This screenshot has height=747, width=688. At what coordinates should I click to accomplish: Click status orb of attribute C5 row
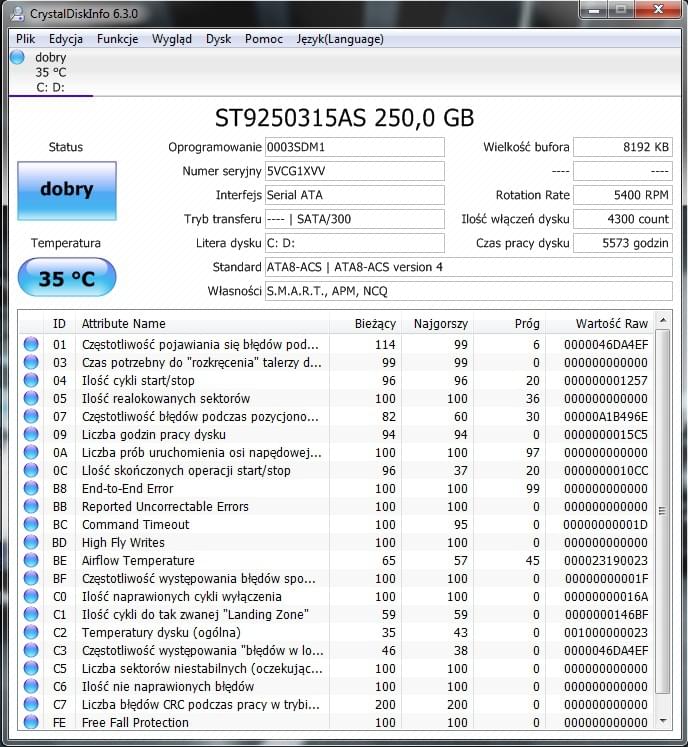[x=31, y=668]
